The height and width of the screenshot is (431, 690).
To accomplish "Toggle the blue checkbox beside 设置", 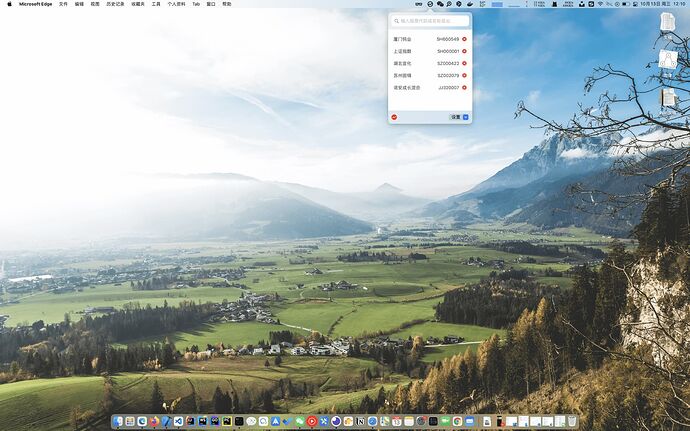I will pos(466,117).
